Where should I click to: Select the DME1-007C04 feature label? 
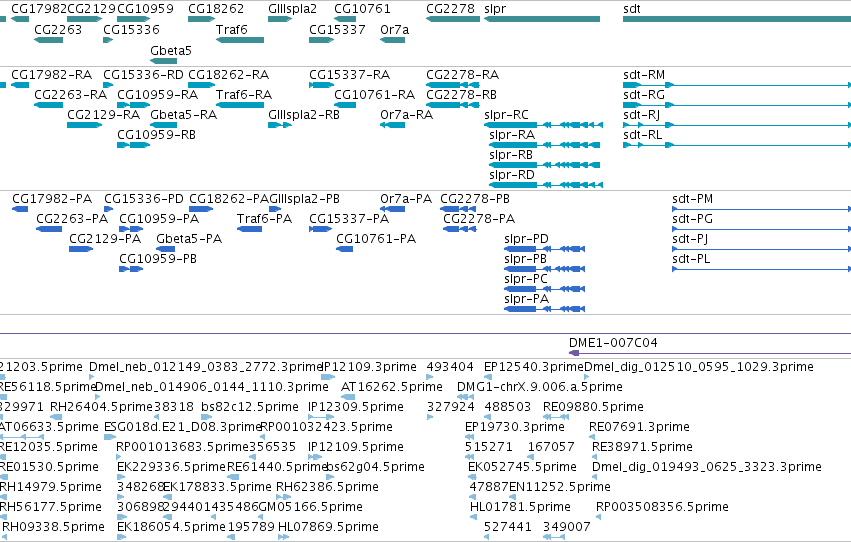coord(613,342)
